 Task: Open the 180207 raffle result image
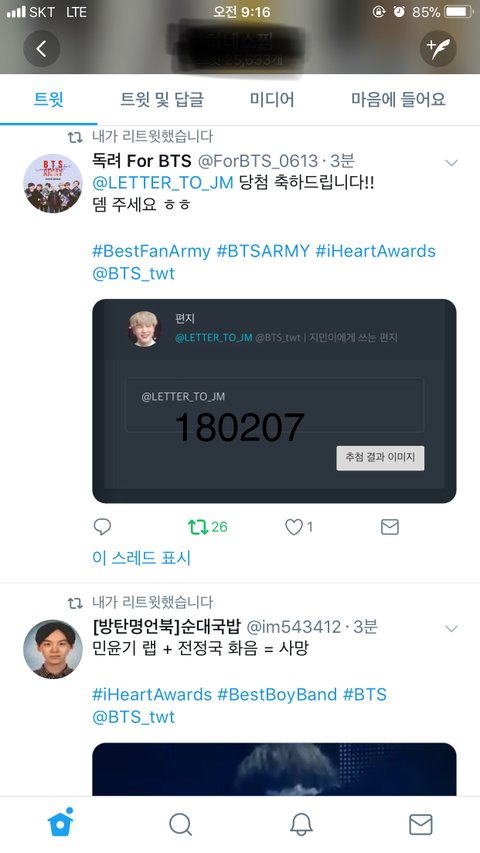pyautogui.click(x=274, y=401)
